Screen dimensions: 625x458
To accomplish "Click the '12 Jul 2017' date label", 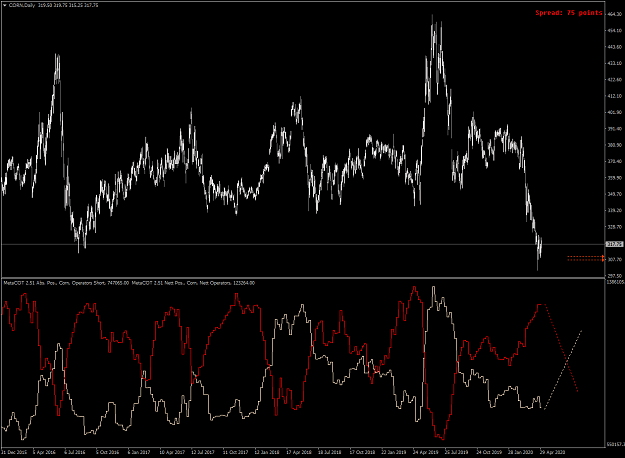I will 202,452.
